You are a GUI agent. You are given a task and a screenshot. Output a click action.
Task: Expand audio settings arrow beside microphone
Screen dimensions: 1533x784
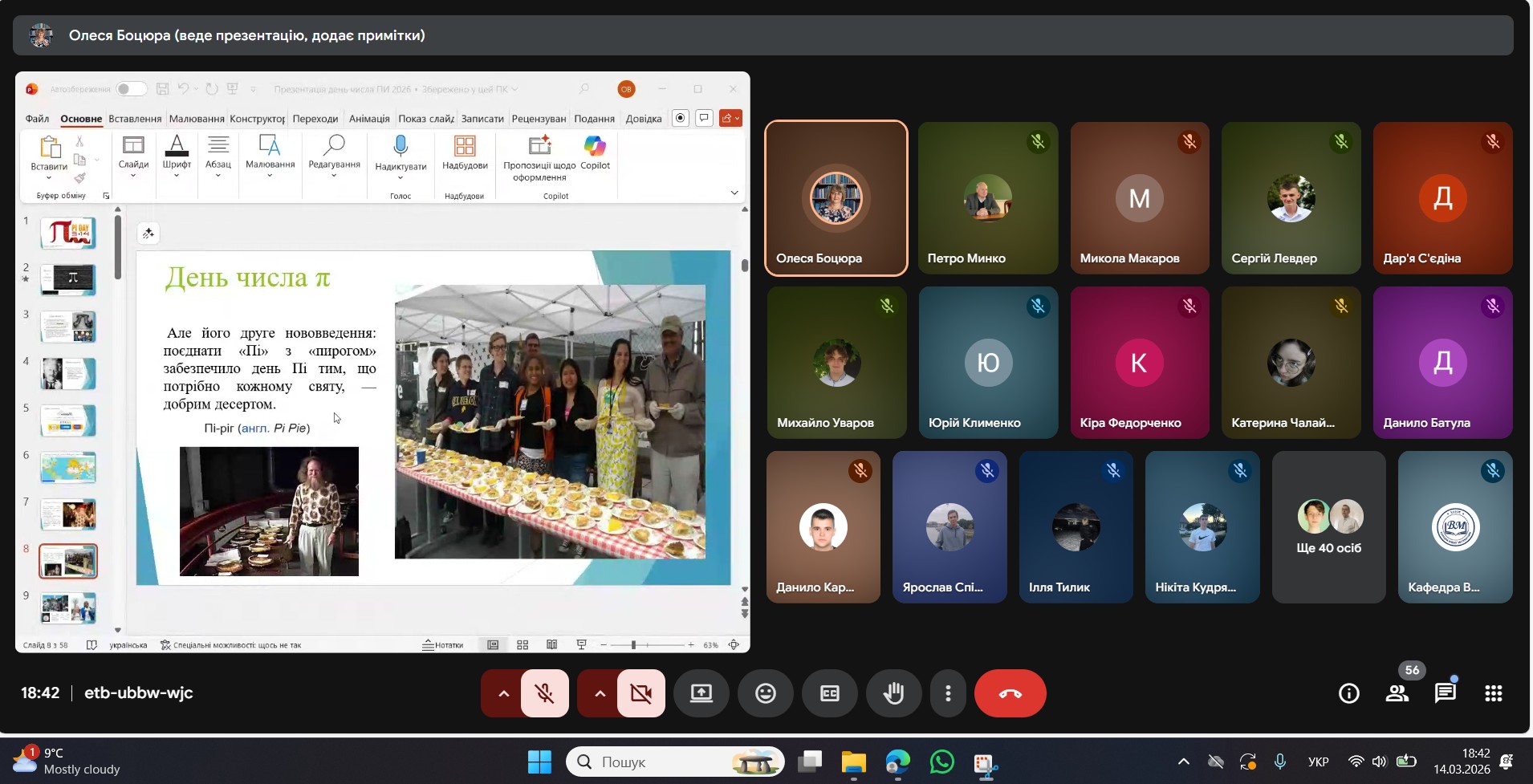pos(504,693)
